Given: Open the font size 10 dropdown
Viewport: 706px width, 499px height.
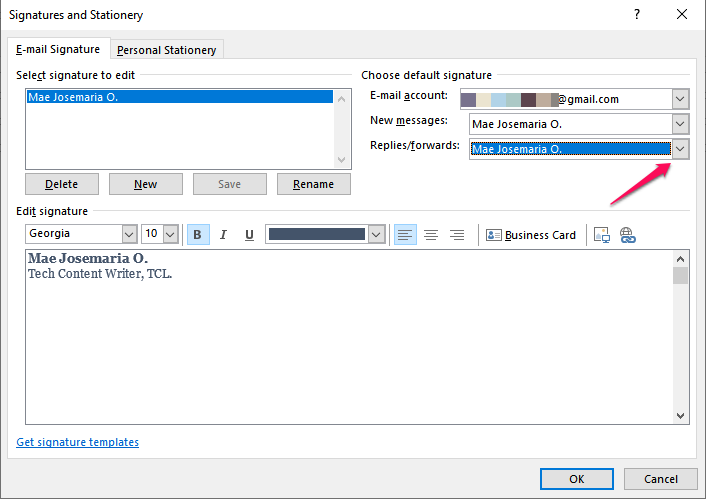Looking at the screenshot, I should point(170,234).
